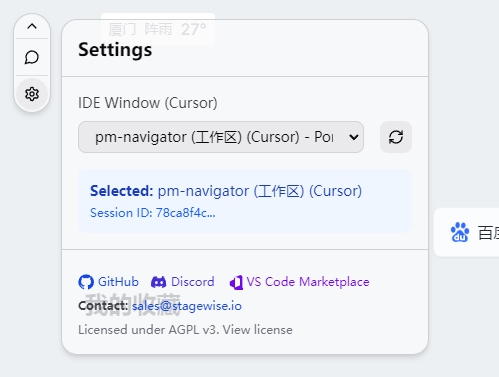The image size is (499, 377).
Task: Collapse the toolbar with the up chevron
Action: click(32, 26)
